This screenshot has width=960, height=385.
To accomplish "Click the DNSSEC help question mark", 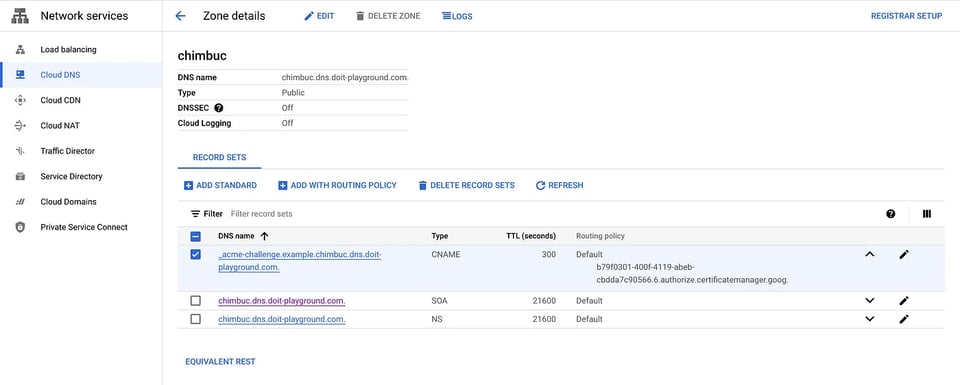I will click(x=219, y=108).
